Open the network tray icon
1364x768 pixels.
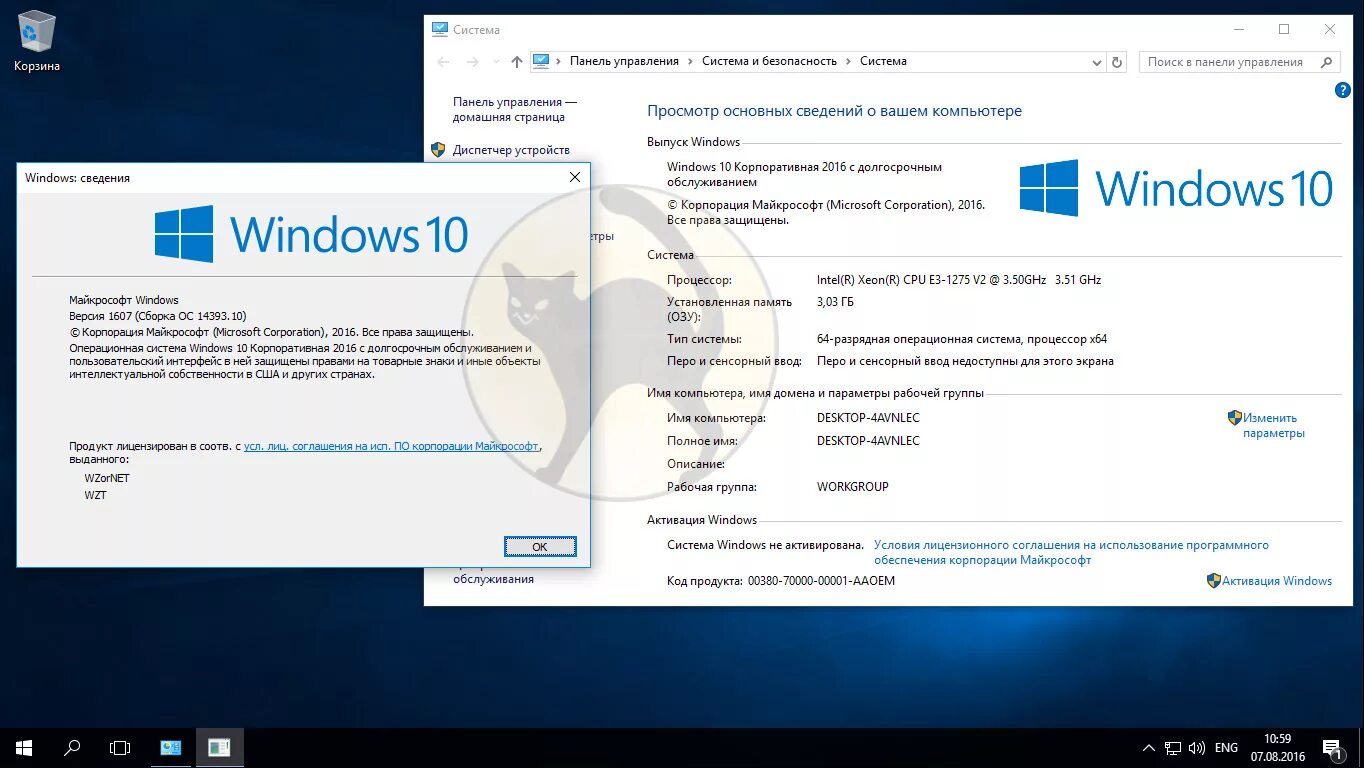pos(1172,748)
